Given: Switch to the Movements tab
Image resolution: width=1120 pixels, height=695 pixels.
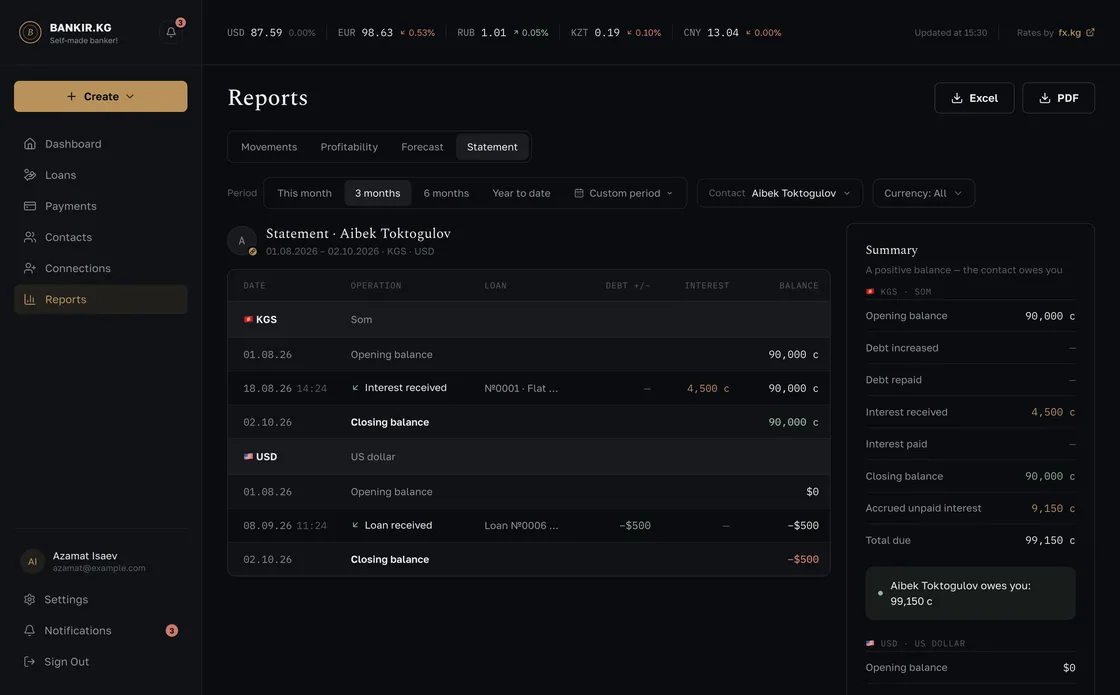Looking at the screenshot, I should tap(269, 147).
